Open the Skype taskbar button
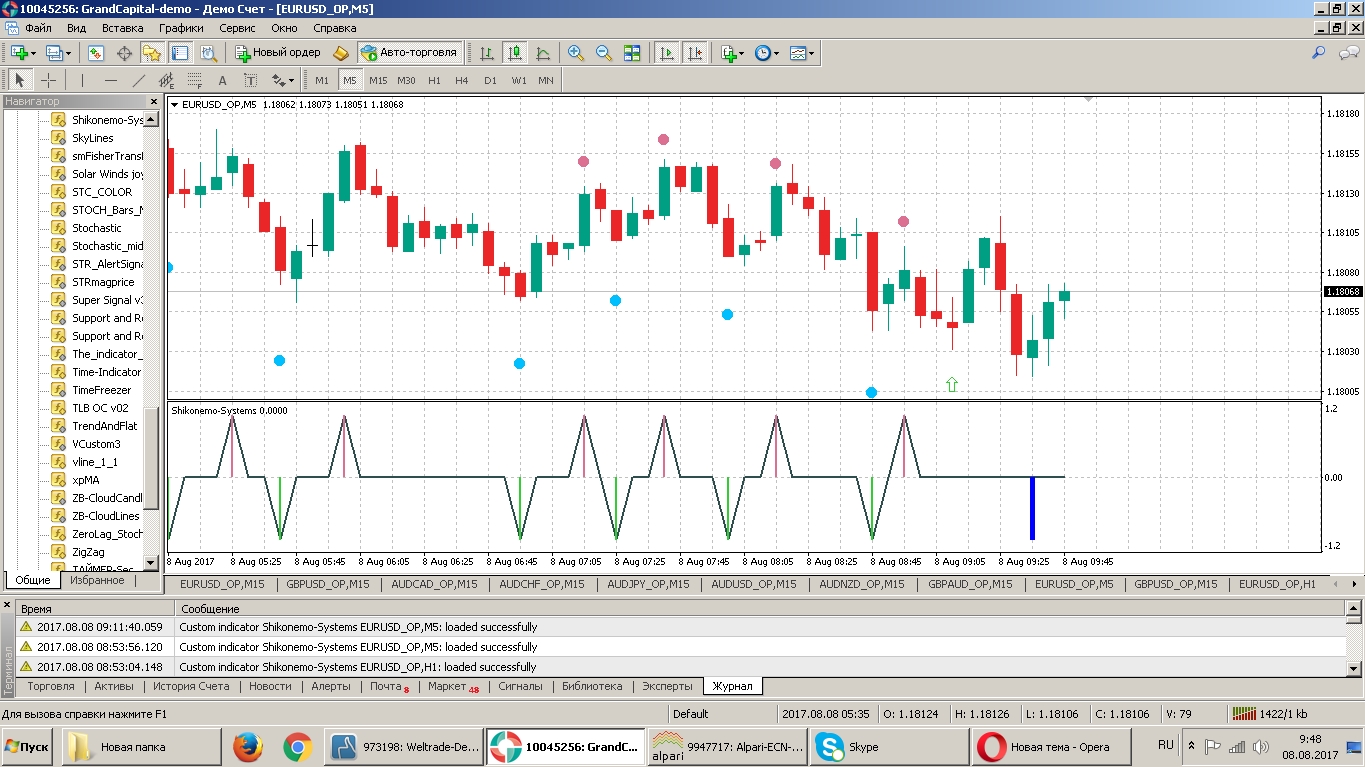Viewport: 1365px width, 767px height. tap(888, 747)
